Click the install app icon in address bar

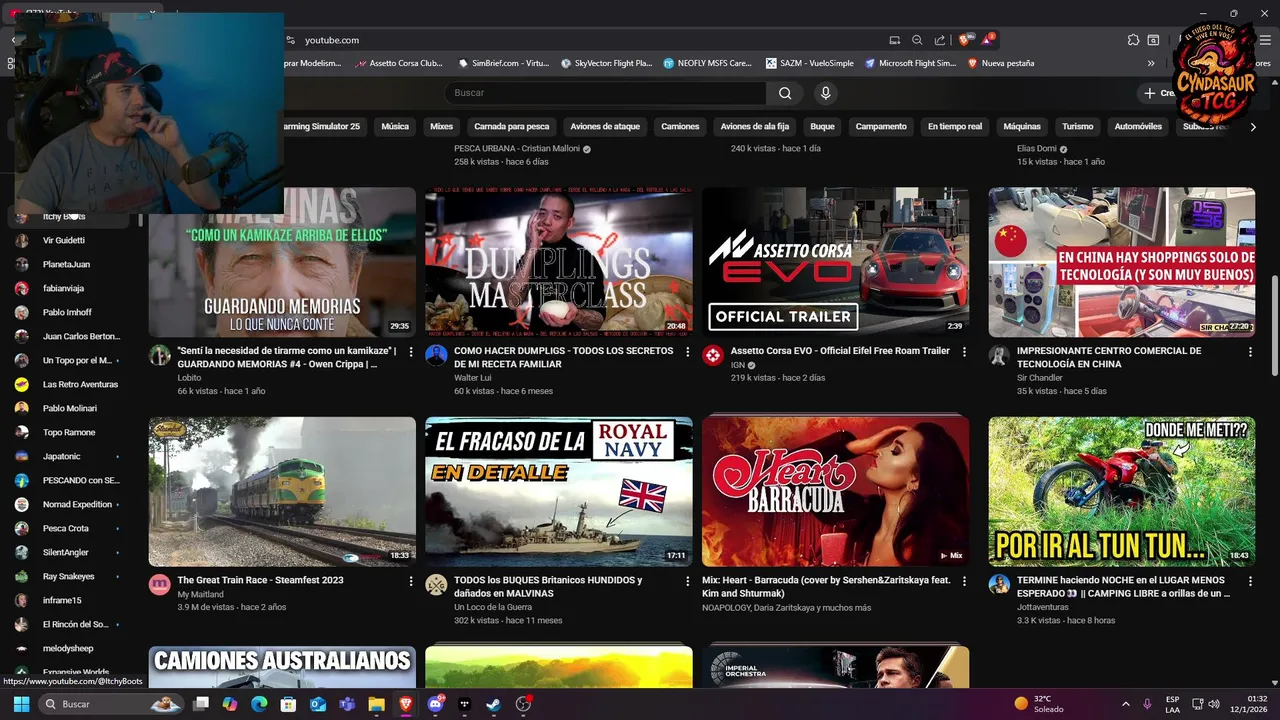(895, 40)
